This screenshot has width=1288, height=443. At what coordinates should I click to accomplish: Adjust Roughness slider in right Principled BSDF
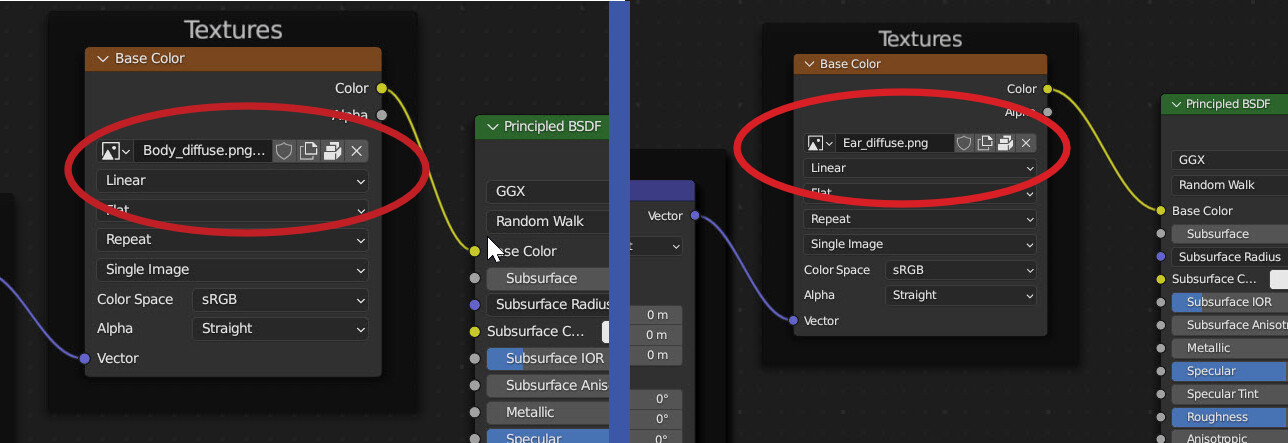click(1230, 417)
